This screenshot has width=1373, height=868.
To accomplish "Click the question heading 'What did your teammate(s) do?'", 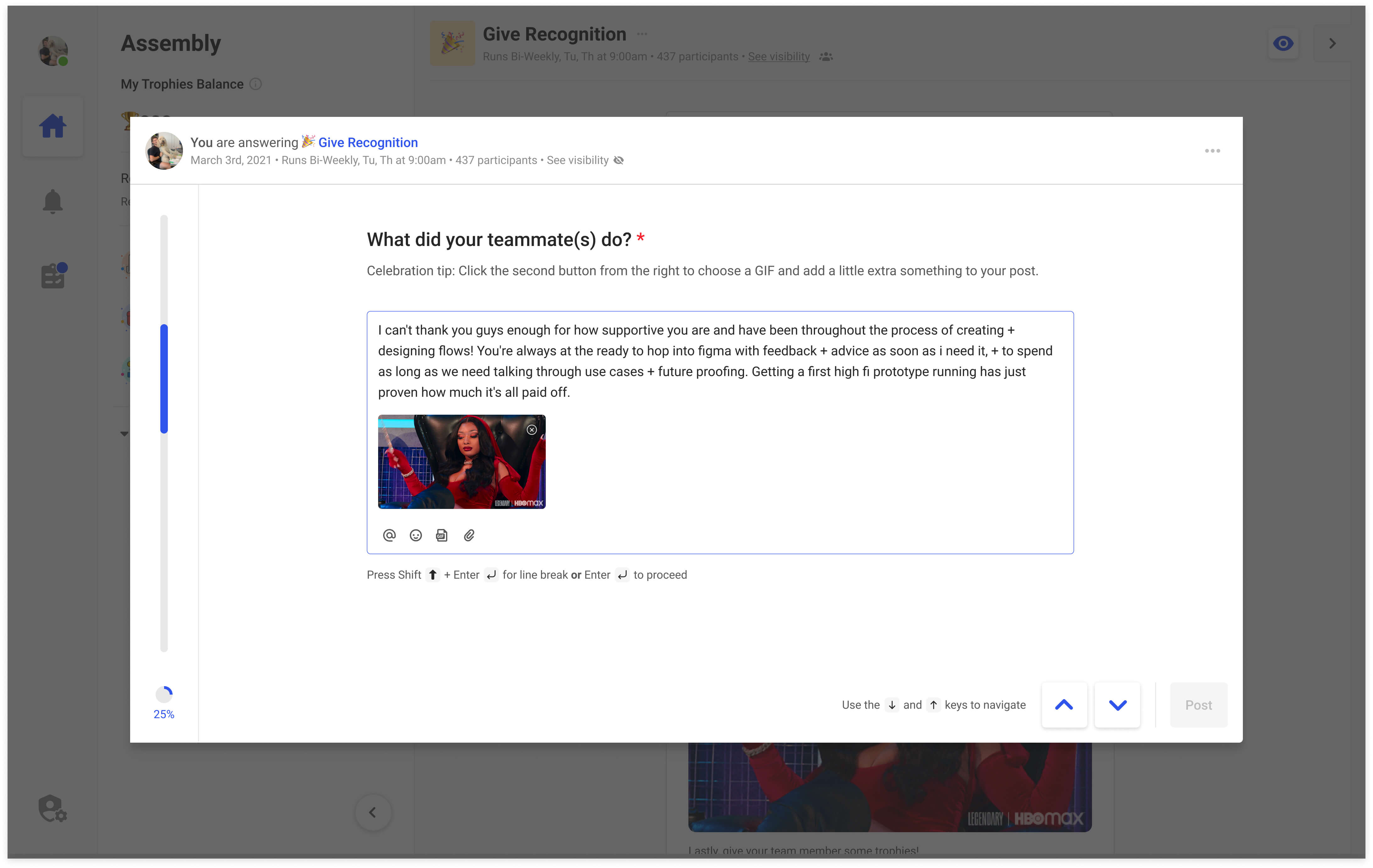I will [x=499, y=239].
